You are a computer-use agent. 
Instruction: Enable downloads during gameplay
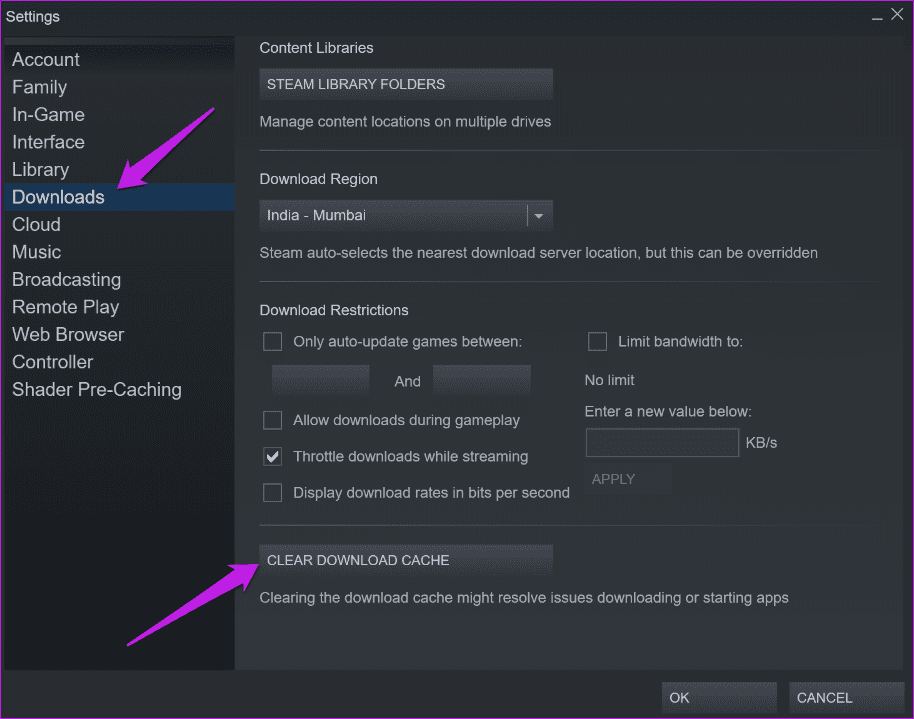[272, 420]
